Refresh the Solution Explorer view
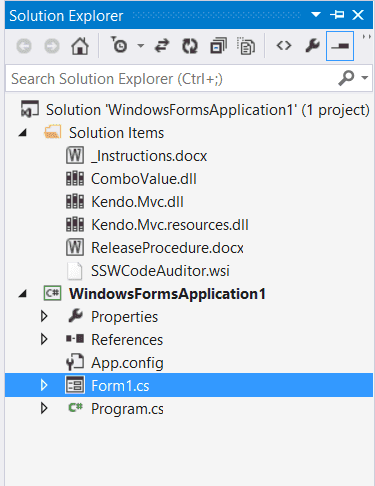 (x=190, y=46)
